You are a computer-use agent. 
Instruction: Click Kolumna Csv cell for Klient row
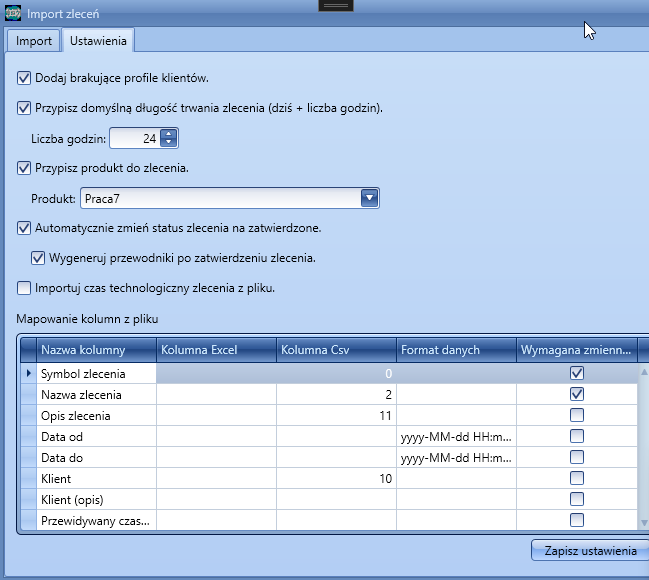(x=335, y=478)
